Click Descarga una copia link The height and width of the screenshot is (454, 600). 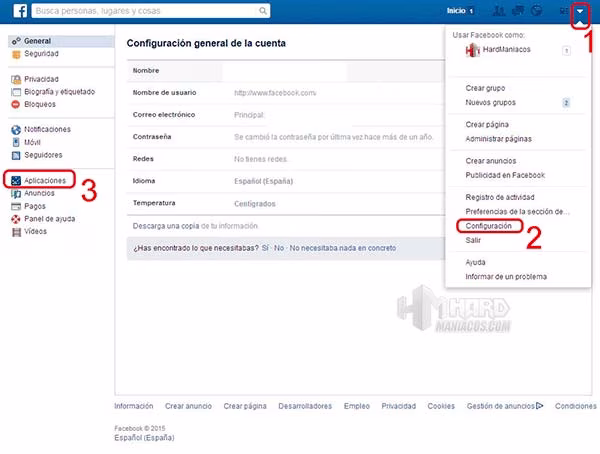(166, 226)
